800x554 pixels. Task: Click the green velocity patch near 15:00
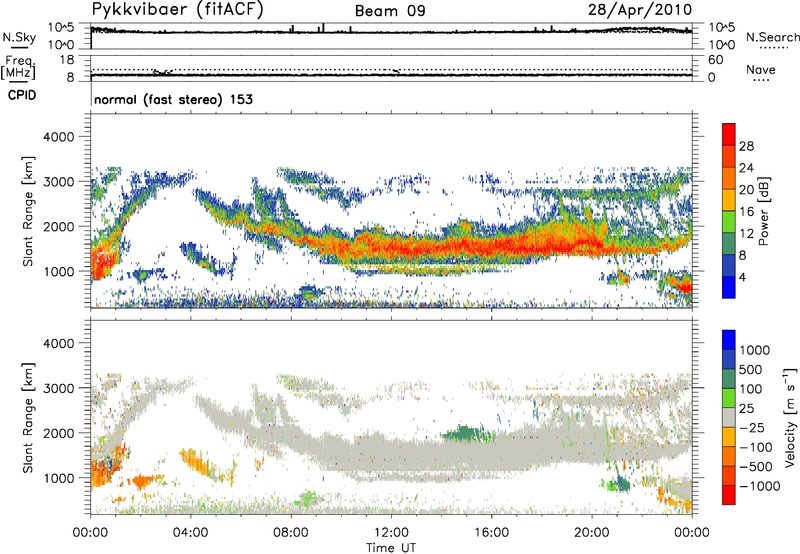[467, 434]
